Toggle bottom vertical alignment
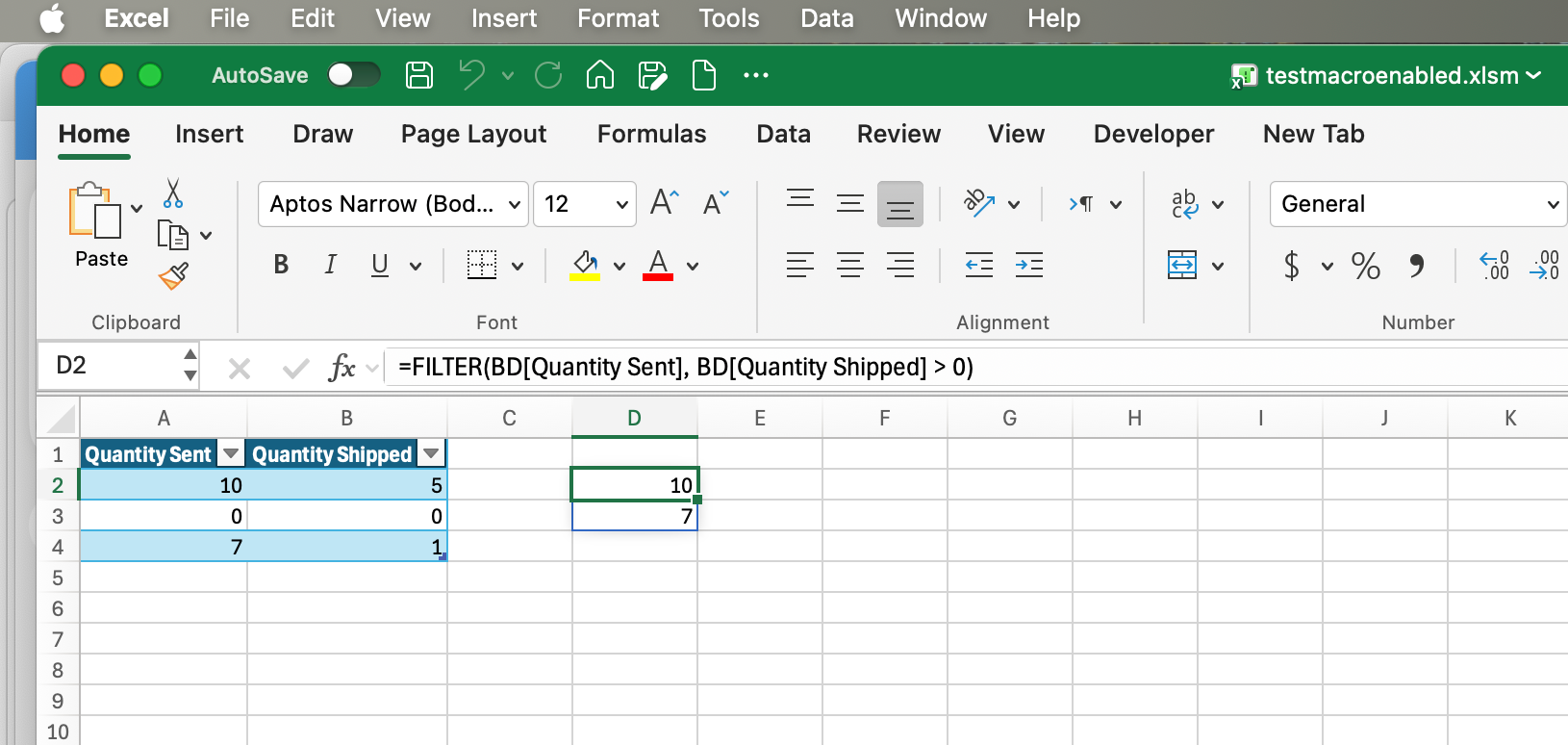Image resolution: width=1568 pixels, height=745 pixels. (x=900, y=204)
